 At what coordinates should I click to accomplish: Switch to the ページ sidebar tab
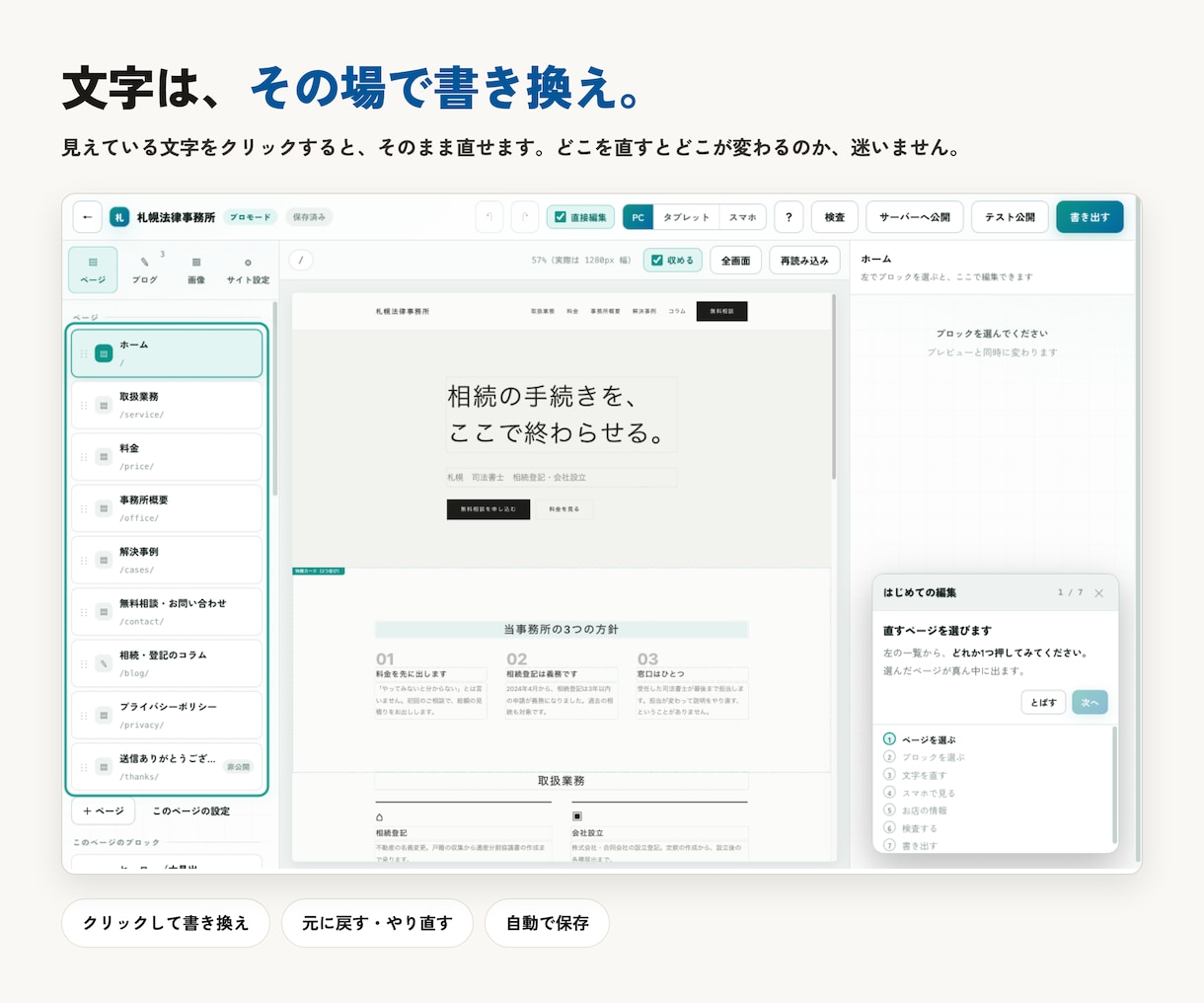[x=93, y=270]
